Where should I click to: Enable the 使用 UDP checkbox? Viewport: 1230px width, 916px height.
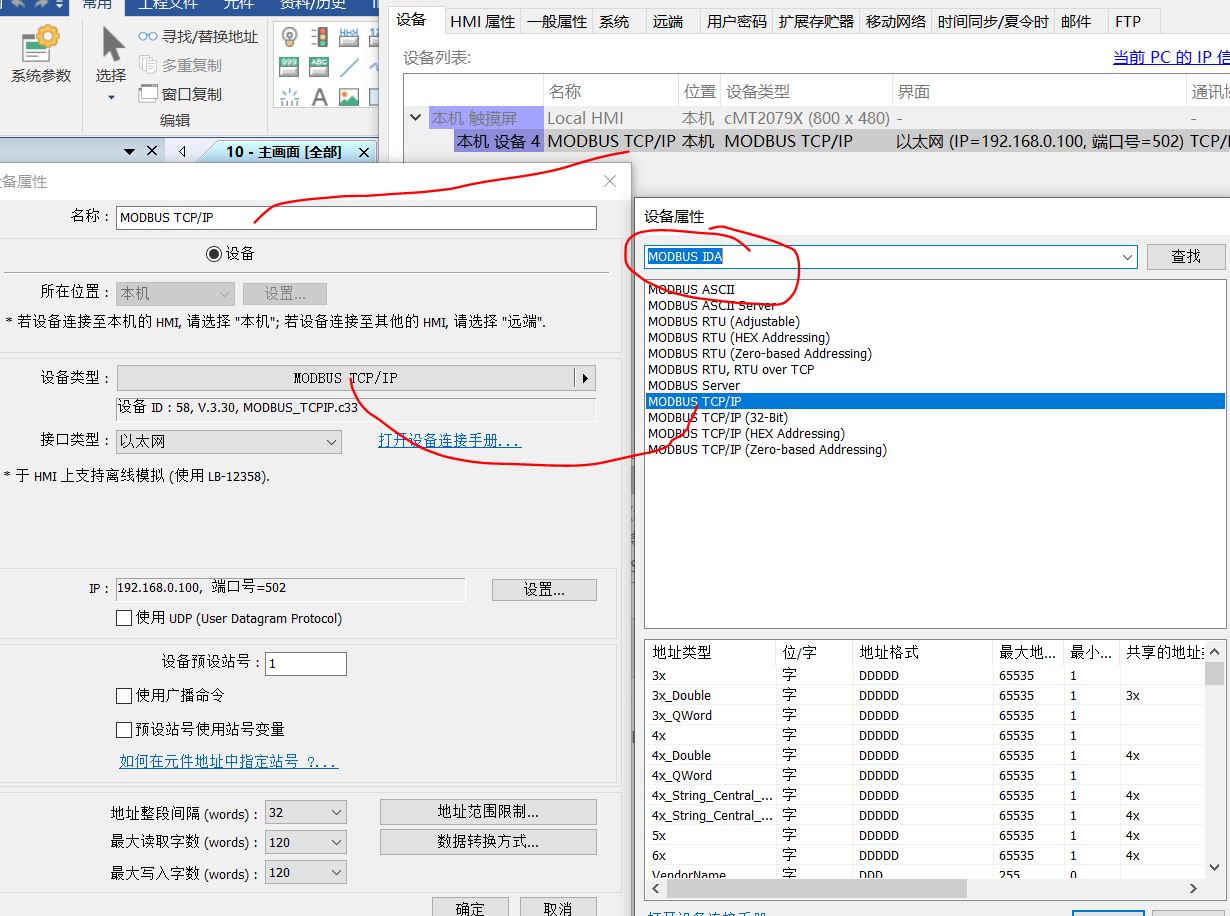click(x=124, y=618)
